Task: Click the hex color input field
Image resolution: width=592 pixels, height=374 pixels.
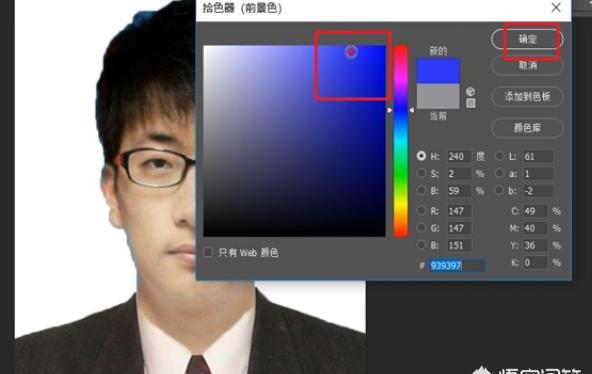Action: tap(457, 266)
